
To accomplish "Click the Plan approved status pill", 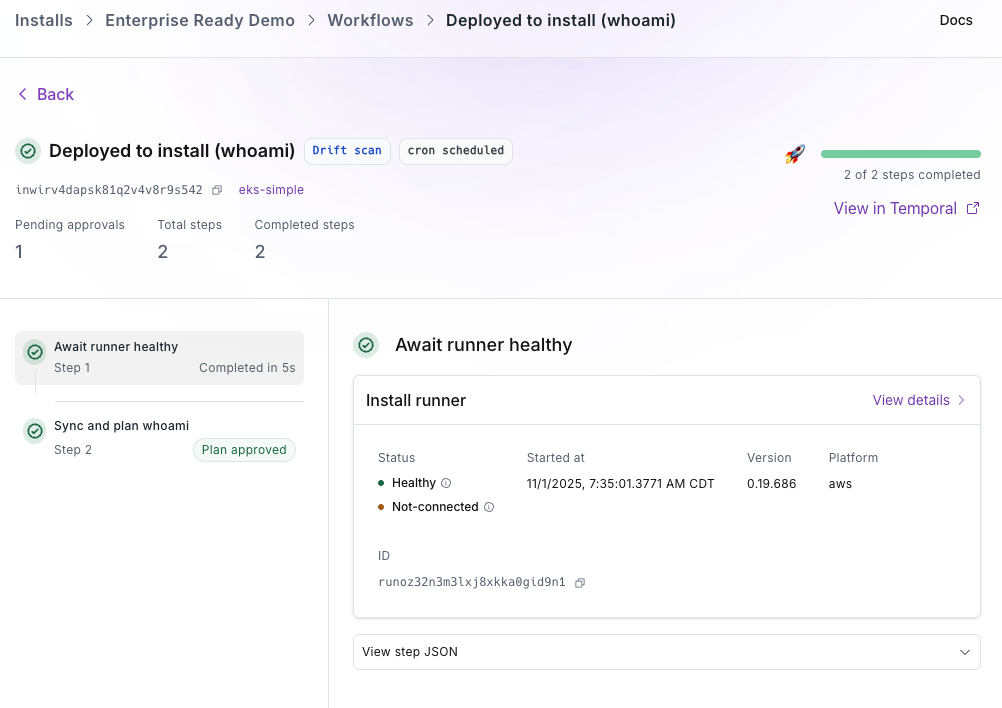I will pyautogui.click(x=244, y=450).
